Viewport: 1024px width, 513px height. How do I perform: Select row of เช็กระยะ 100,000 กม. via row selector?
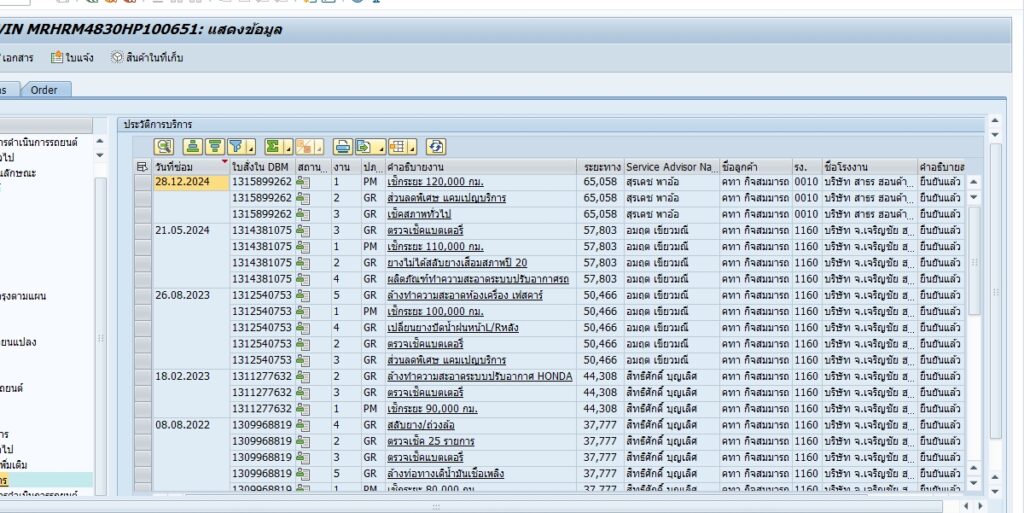142,311
